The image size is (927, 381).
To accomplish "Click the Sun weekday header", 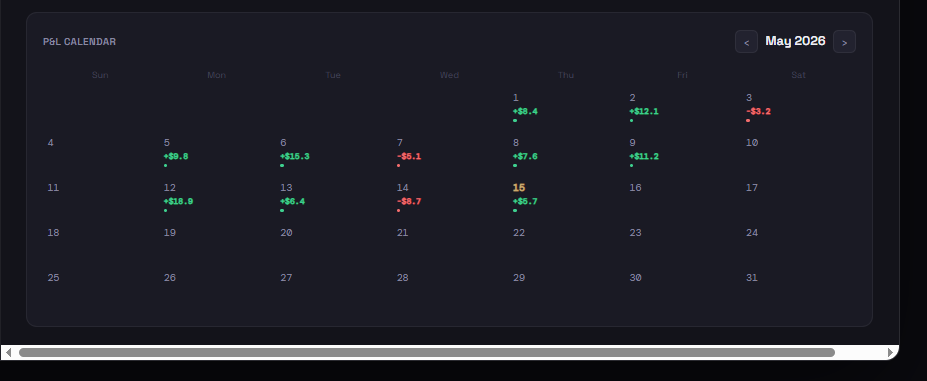I will click(x=100, y=75).
